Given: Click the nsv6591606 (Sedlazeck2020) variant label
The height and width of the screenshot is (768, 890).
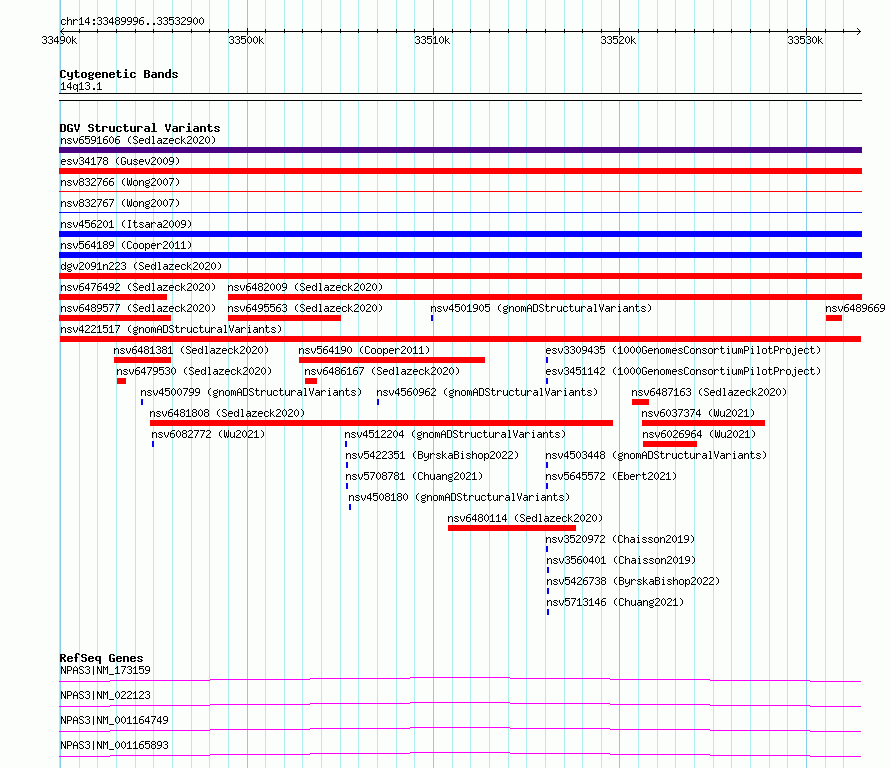Looking at the screenshot, I should [138, 140].
